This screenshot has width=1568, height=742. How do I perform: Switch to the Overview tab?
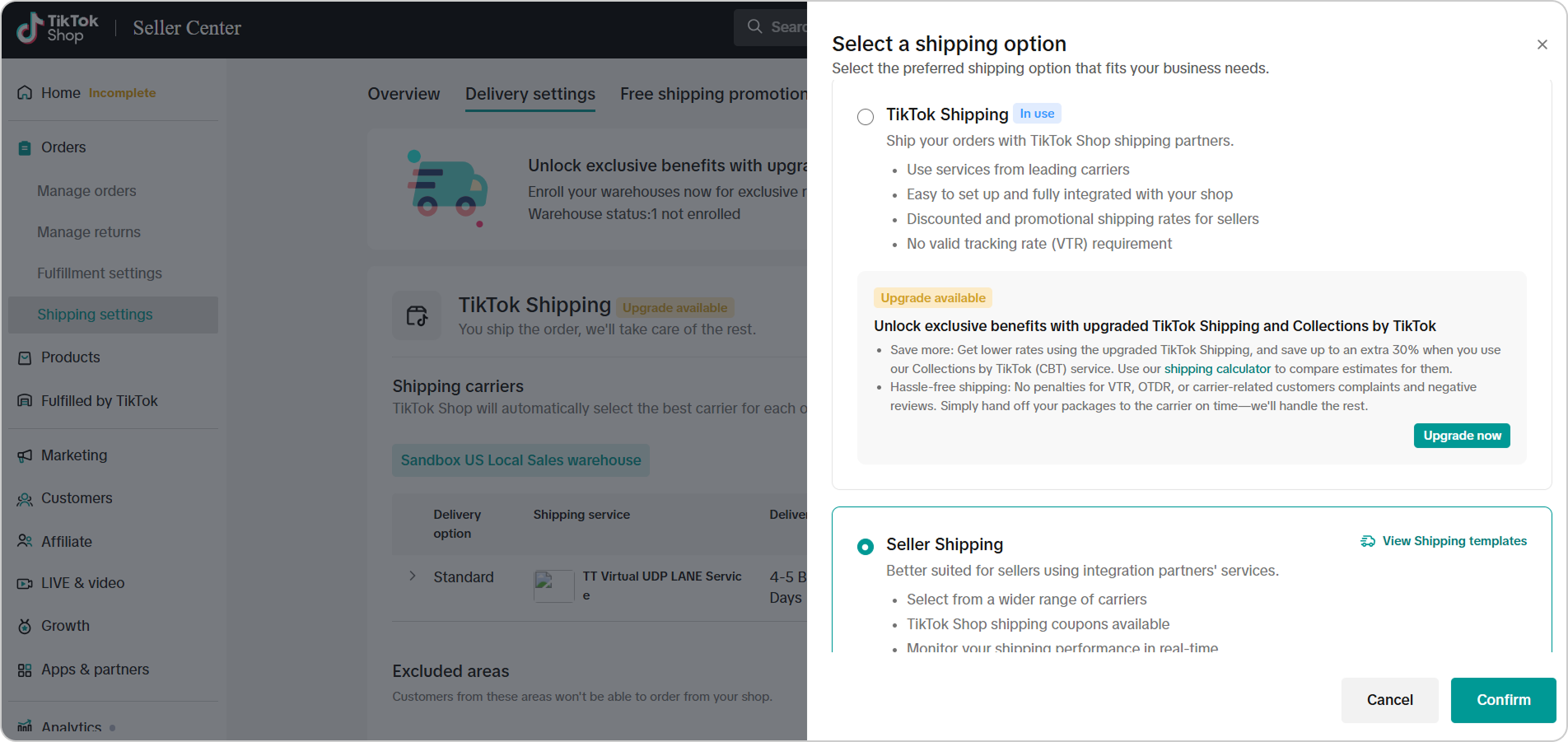[404, 94]
